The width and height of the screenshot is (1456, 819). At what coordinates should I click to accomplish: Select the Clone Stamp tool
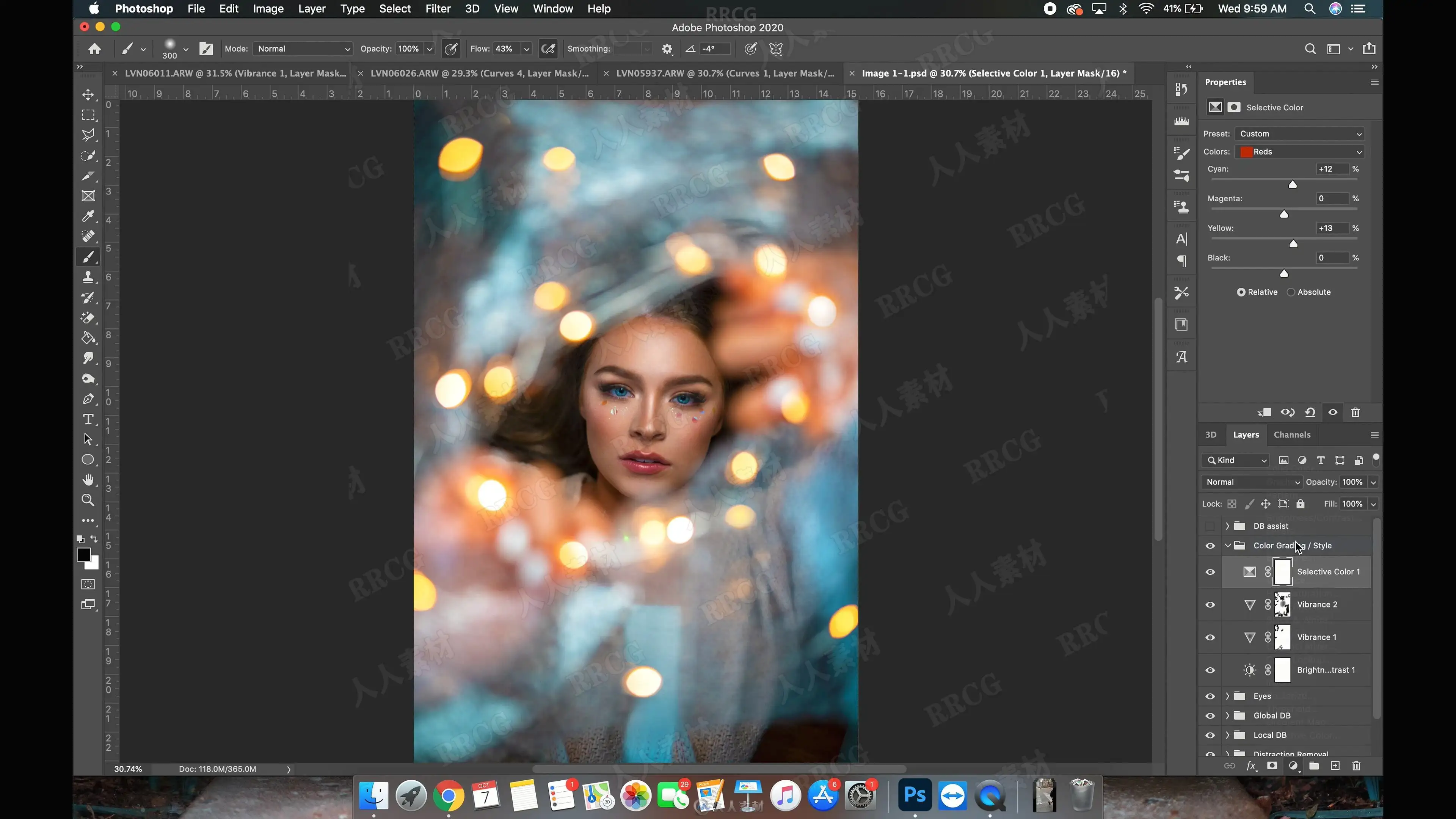tap(88, 277)
